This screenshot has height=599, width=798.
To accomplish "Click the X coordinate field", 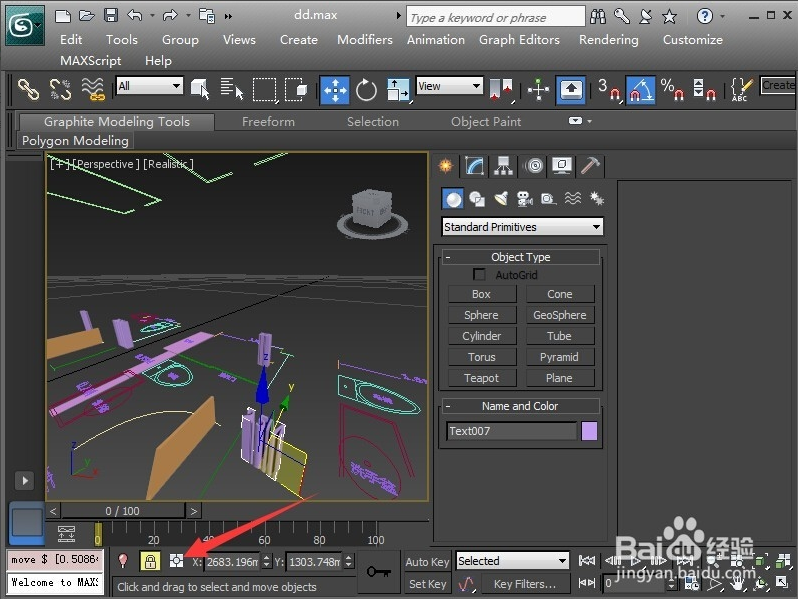I will [x=232, y=562].
